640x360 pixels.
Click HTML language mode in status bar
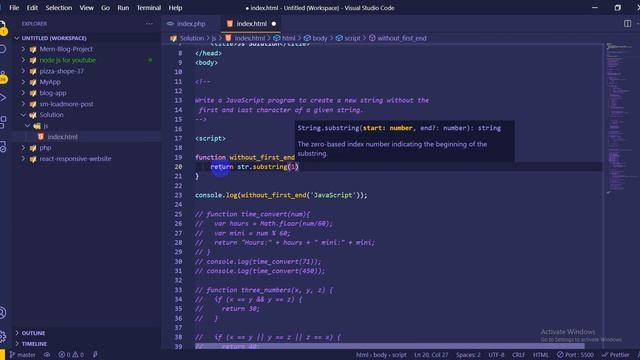[x=541, y=355]
